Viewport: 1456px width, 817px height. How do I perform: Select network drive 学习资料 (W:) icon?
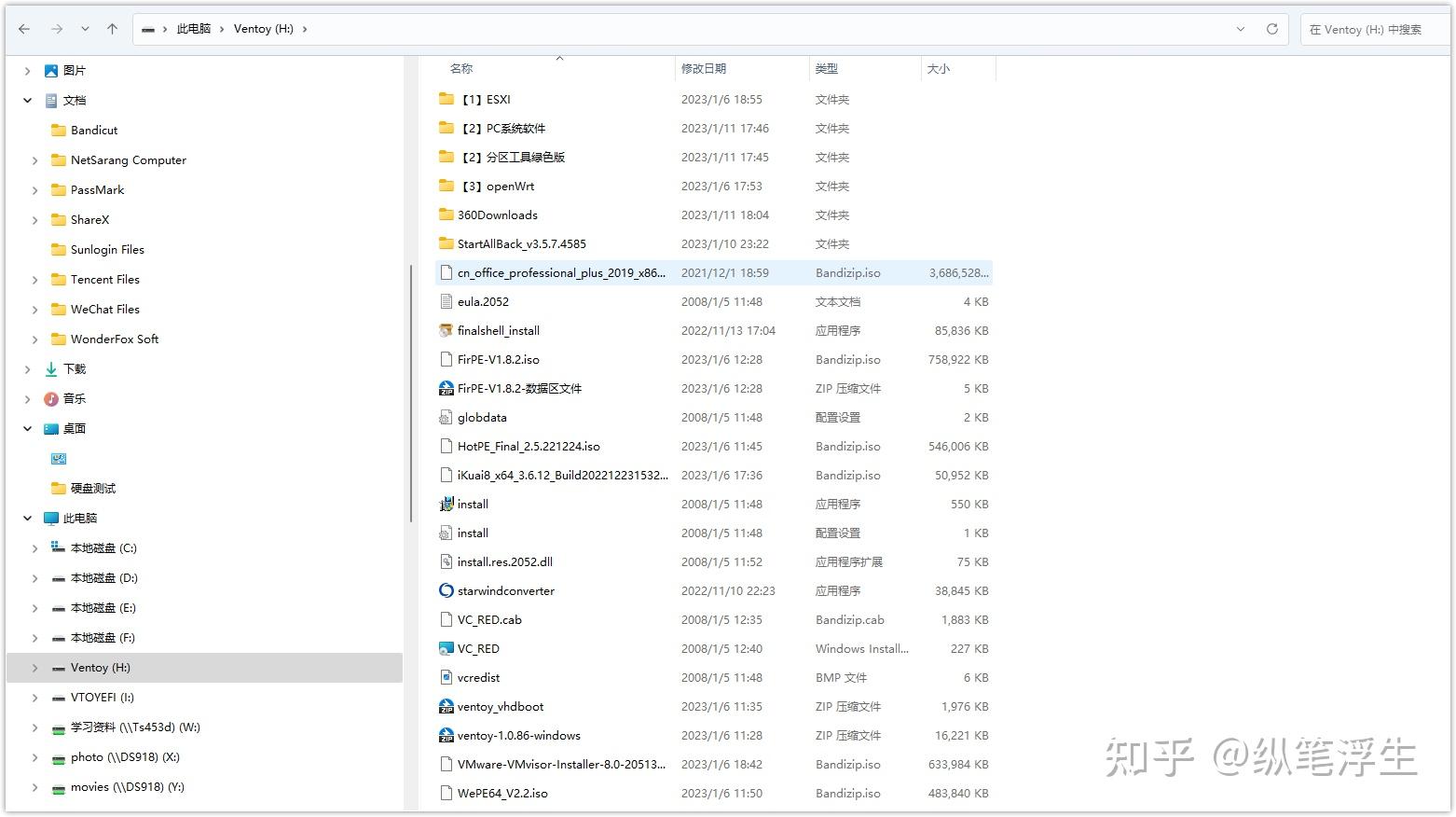(x=59, y=727)
